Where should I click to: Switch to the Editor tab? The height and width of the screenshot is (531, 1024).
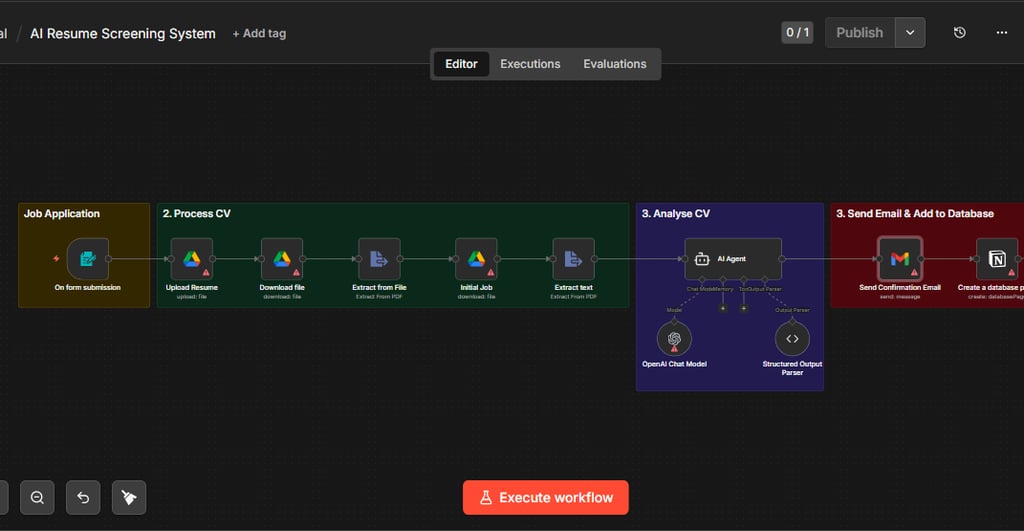click(461, 64)
